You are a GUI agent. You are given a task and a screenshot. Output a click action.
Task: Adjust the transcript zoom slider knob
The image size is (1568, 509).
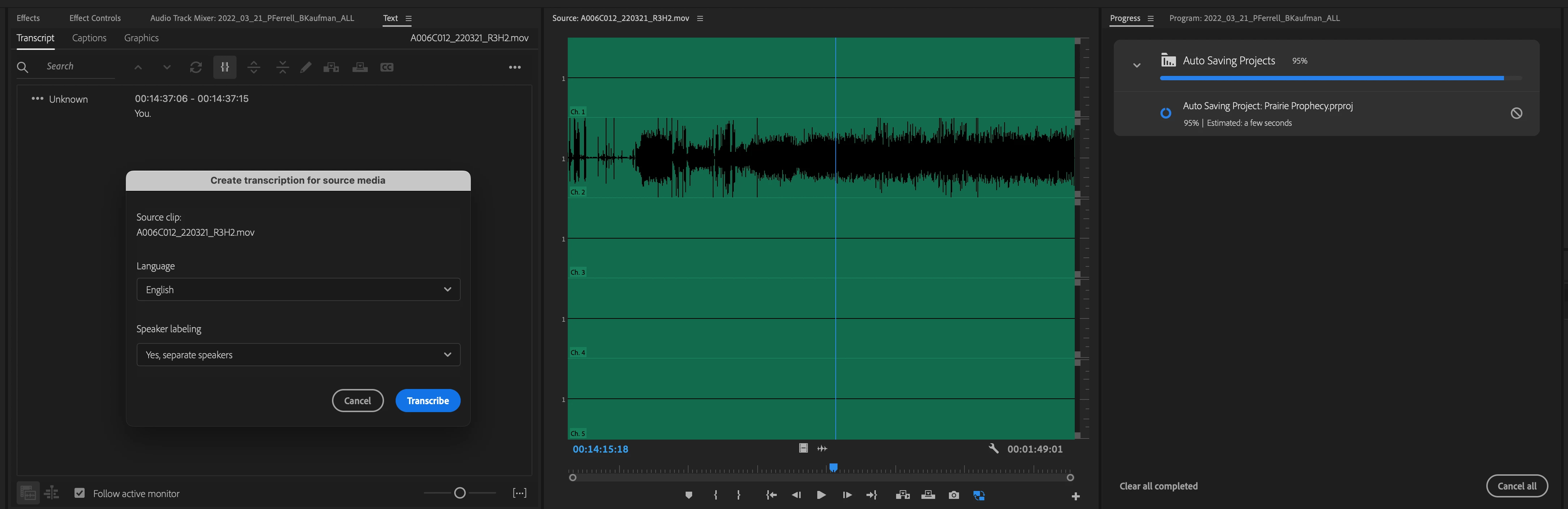(x=460, y=493)
